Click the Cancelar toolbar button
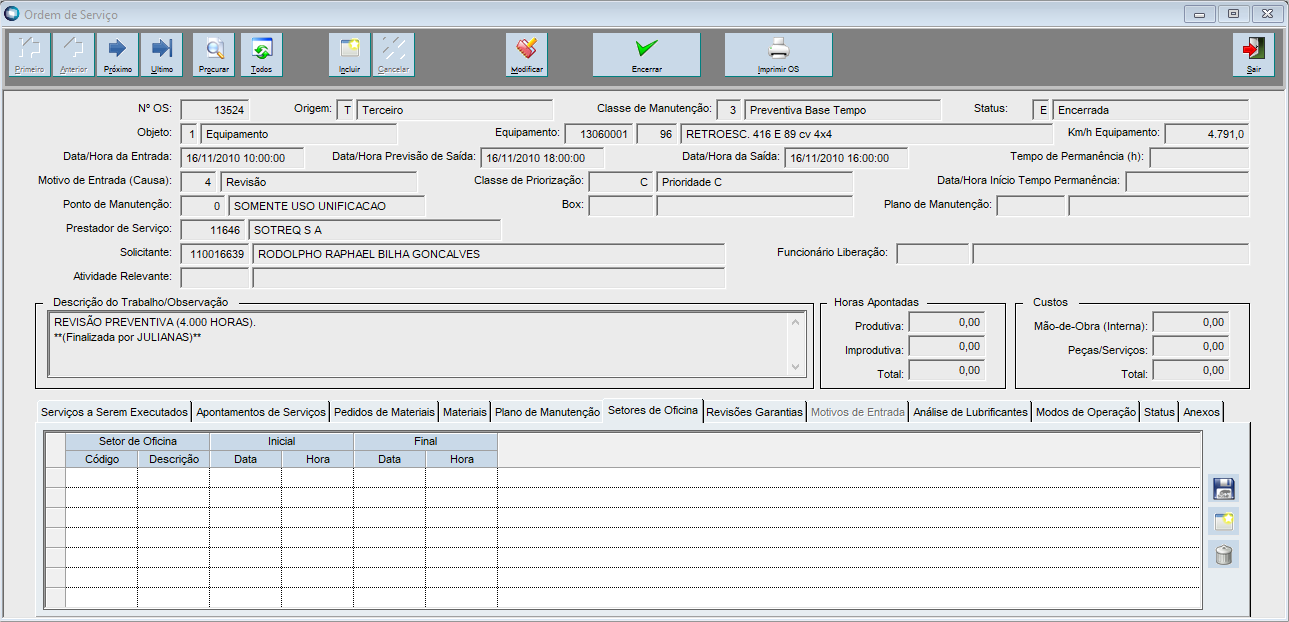1289x622 pixels. pyautogui.click(x=394, y=55)
